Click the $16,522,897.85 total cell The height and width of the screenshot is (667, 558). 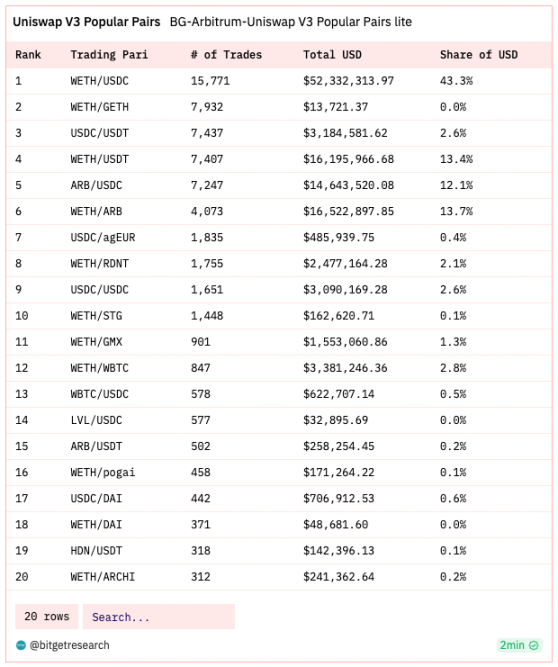(x=348, y=211)
